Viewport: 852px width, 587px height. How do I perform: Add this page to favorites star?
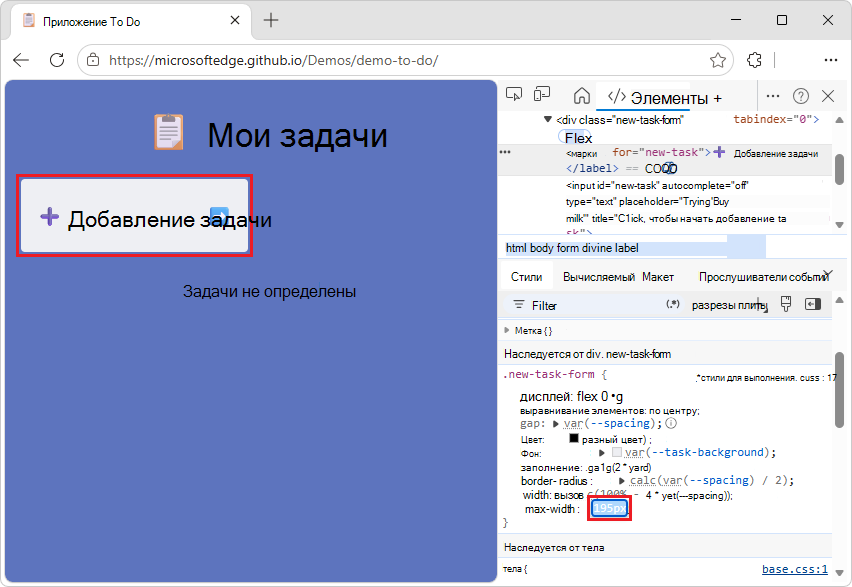718,60
